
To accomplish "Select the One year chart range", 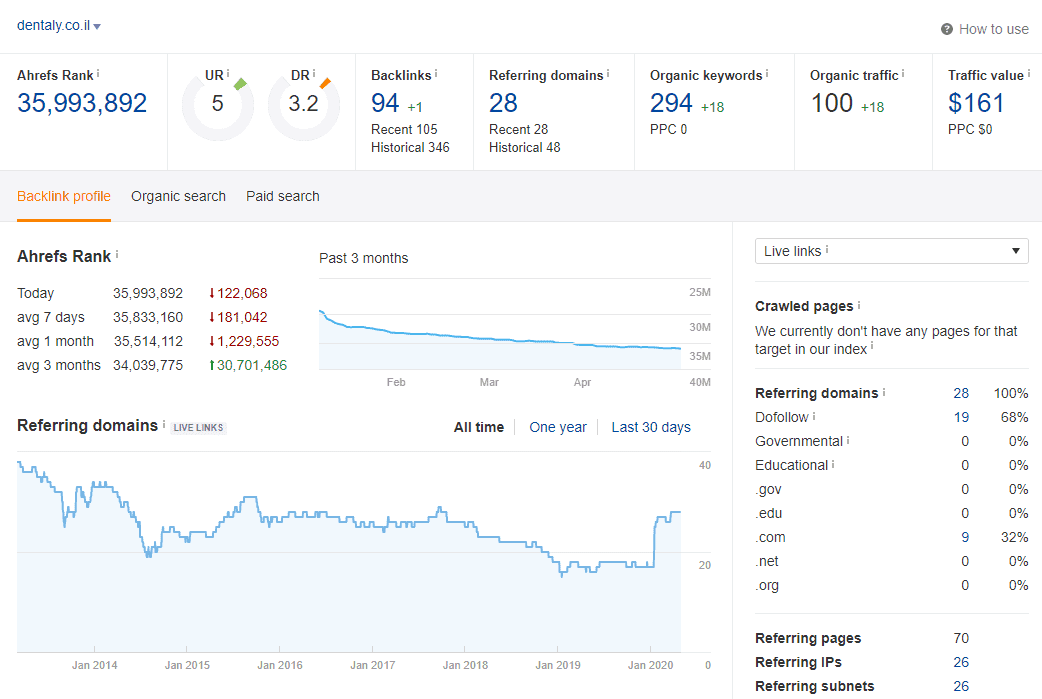I will [x=558, y=427].
